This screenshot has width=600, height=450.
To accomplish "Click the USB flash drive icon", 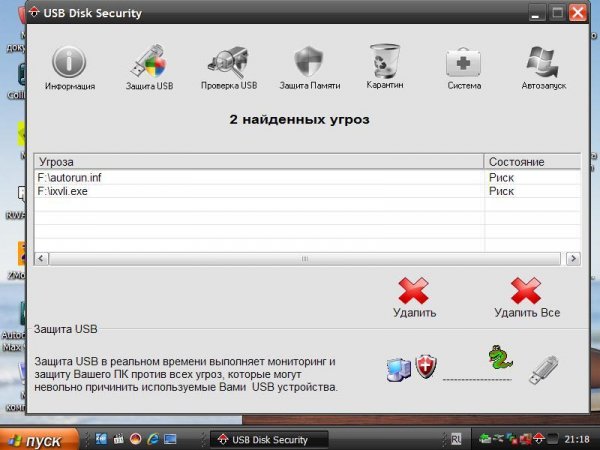I will coord(544,369).
